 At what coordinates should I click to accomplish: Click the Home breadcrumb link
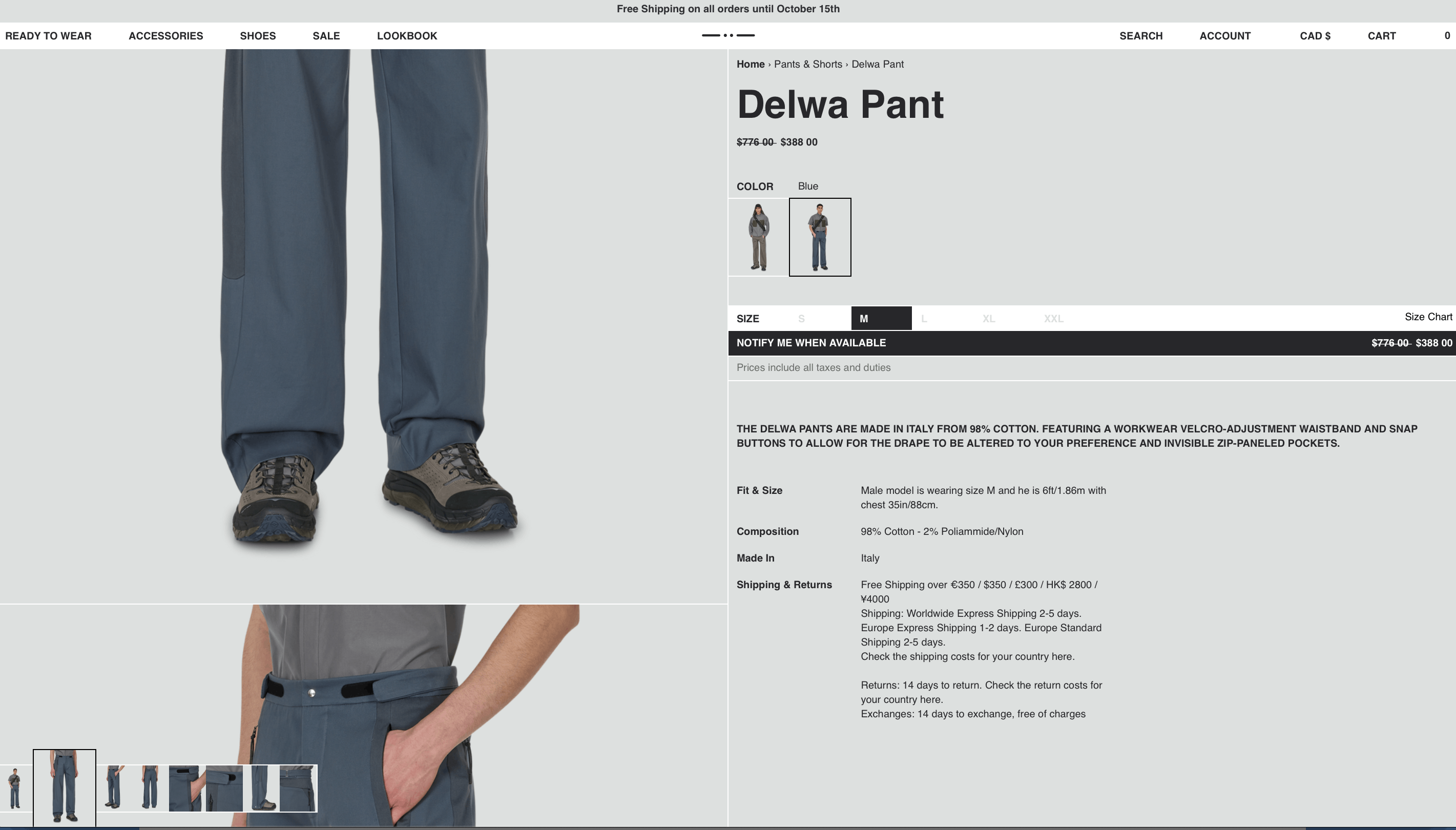coord(751,65)
